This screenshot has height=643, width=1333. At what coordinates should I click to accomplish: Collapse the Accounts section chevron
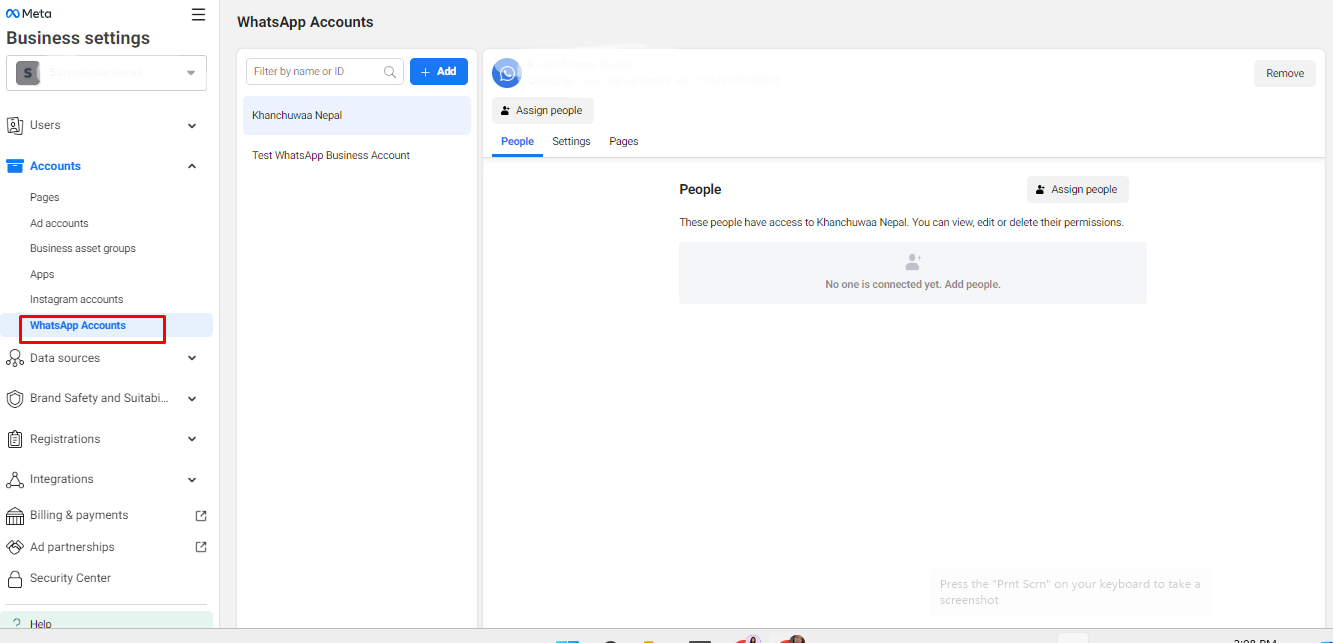(192, 166)
